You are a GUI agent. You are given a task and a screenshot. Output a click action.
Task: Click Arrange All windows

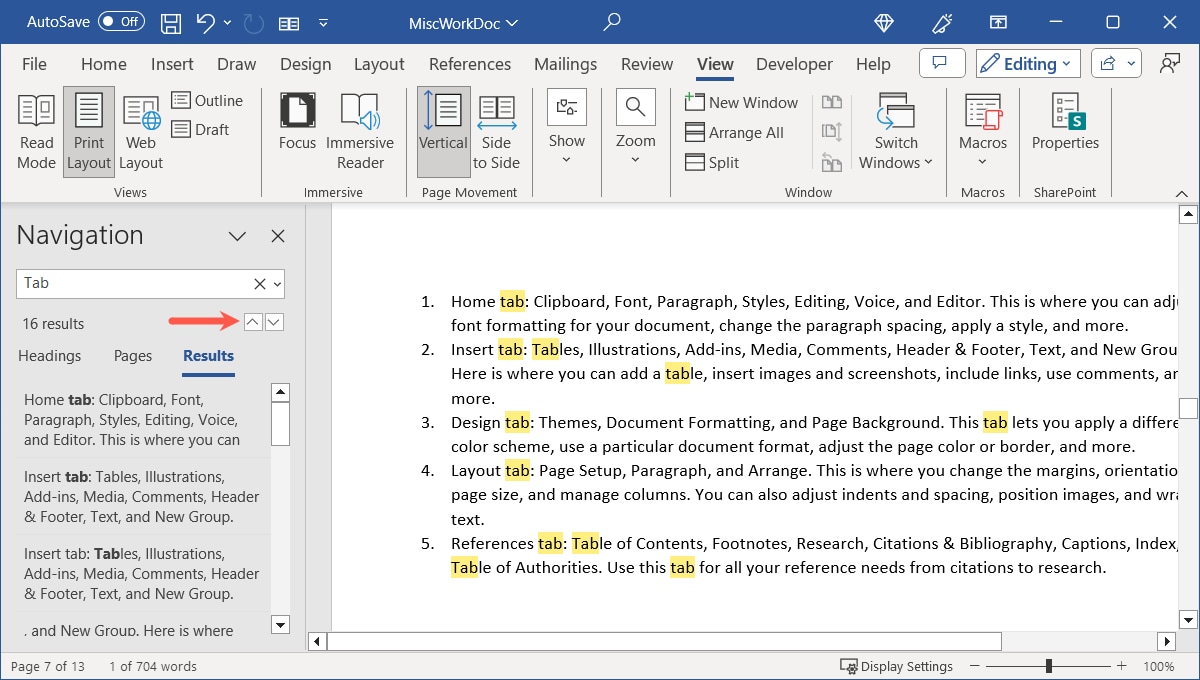pyautogui.click(x=735, y=132)
